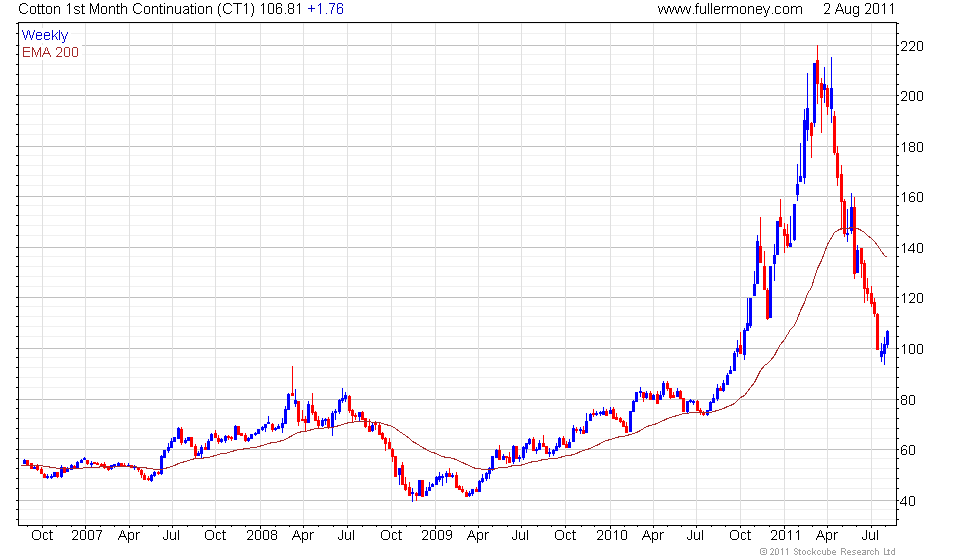980x560 pixels.
Task: Click the '© 2011 Stockcube Research Ltd' copyright text
Action: [828, 552]
